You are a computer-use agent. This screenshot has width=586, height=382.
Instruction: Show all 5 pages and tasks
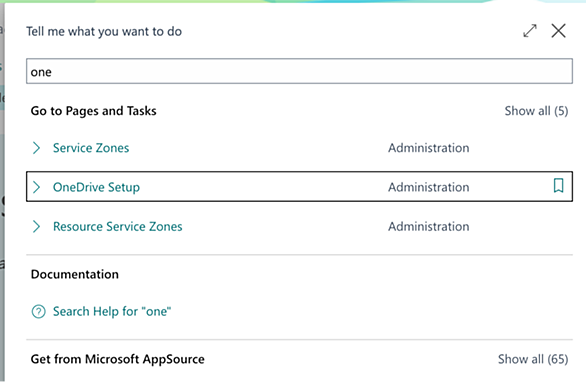[x=536, y=111]
